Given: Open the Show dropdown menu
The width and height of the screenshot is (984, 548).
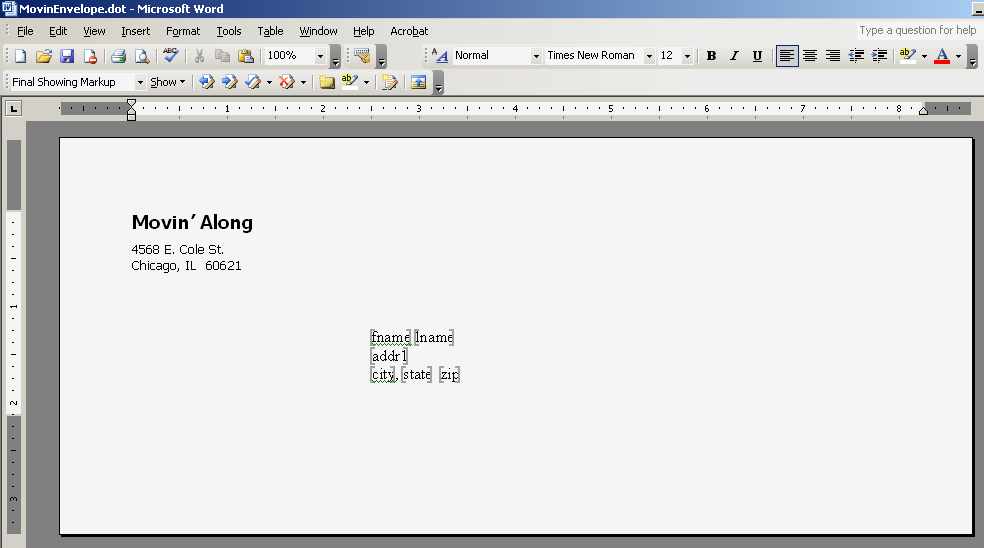Looking at the screenshot, I should click(x=168, y=82).
